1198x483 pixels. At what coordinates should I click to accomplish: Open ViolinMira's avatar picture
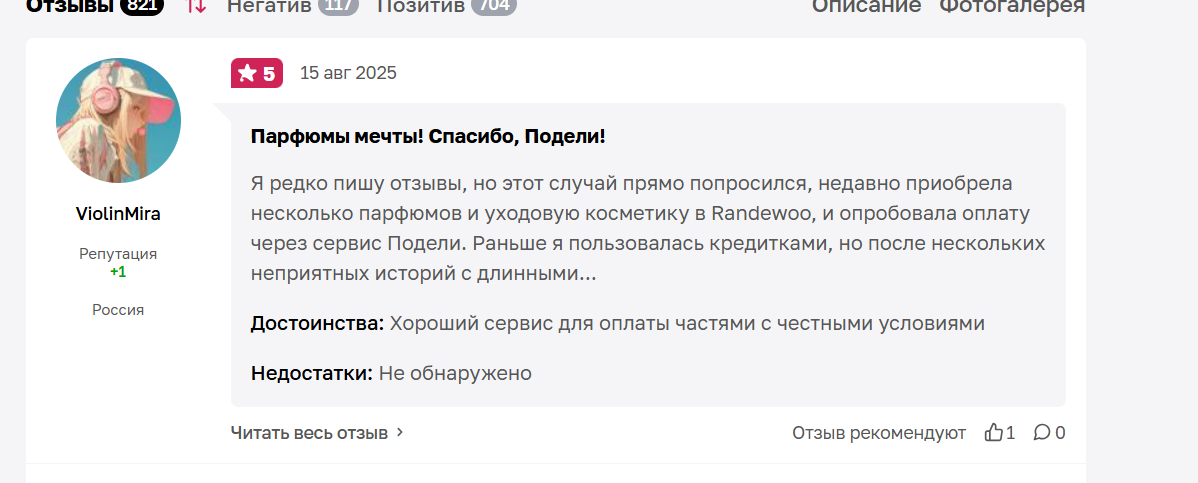coord(118,121)
